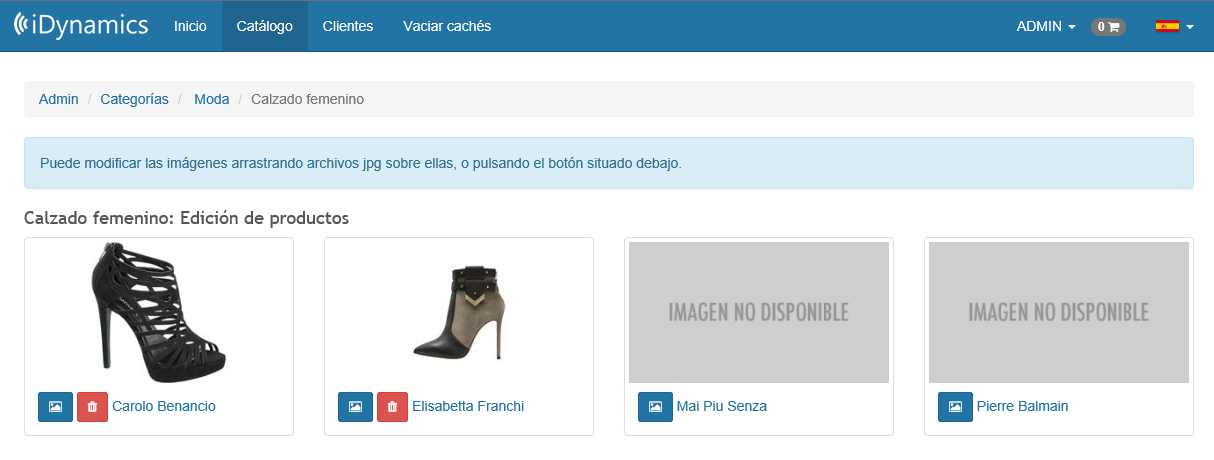Delete image of Carolo Benancio
1214x460 pixels.
pos(92,407)
